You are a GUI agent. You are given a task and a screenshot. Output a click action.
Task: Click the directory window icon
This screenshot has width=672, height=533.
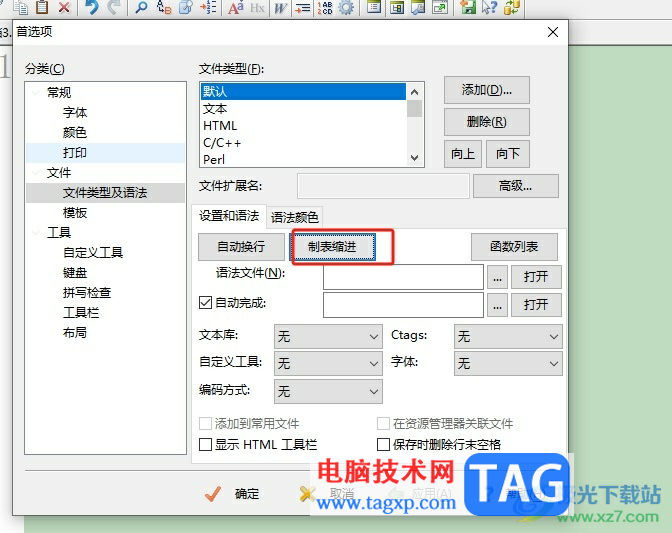[x=374, y=7]
